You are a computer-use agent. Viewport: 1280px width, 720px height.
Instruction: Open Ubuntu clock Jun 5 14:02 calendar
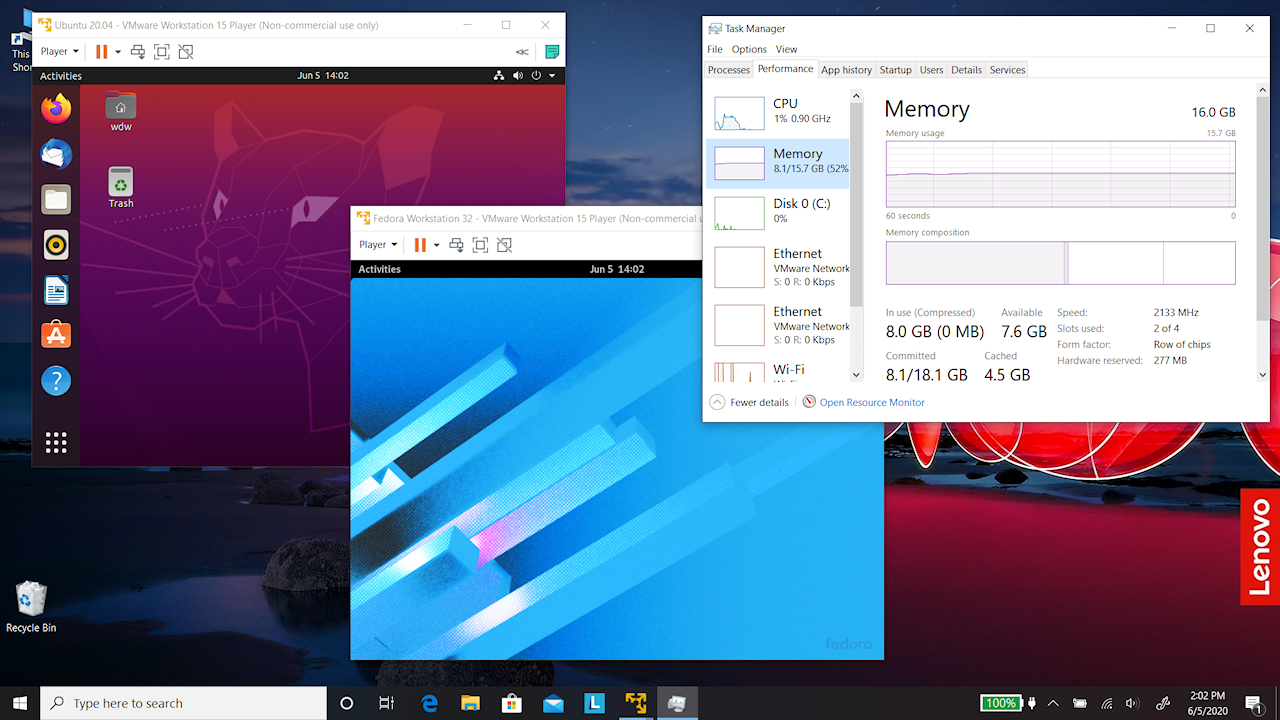point(323,76)
